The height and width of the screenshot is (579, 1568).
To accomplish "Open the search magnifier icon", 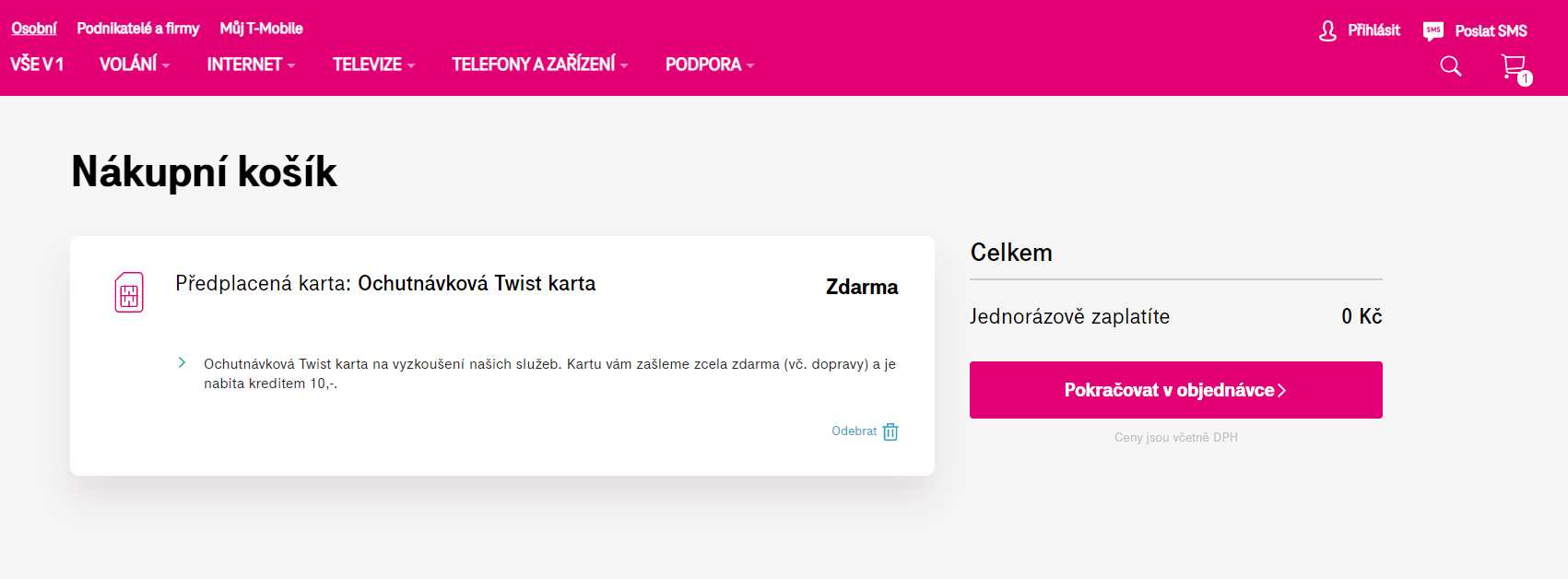I will [1451, 65].
